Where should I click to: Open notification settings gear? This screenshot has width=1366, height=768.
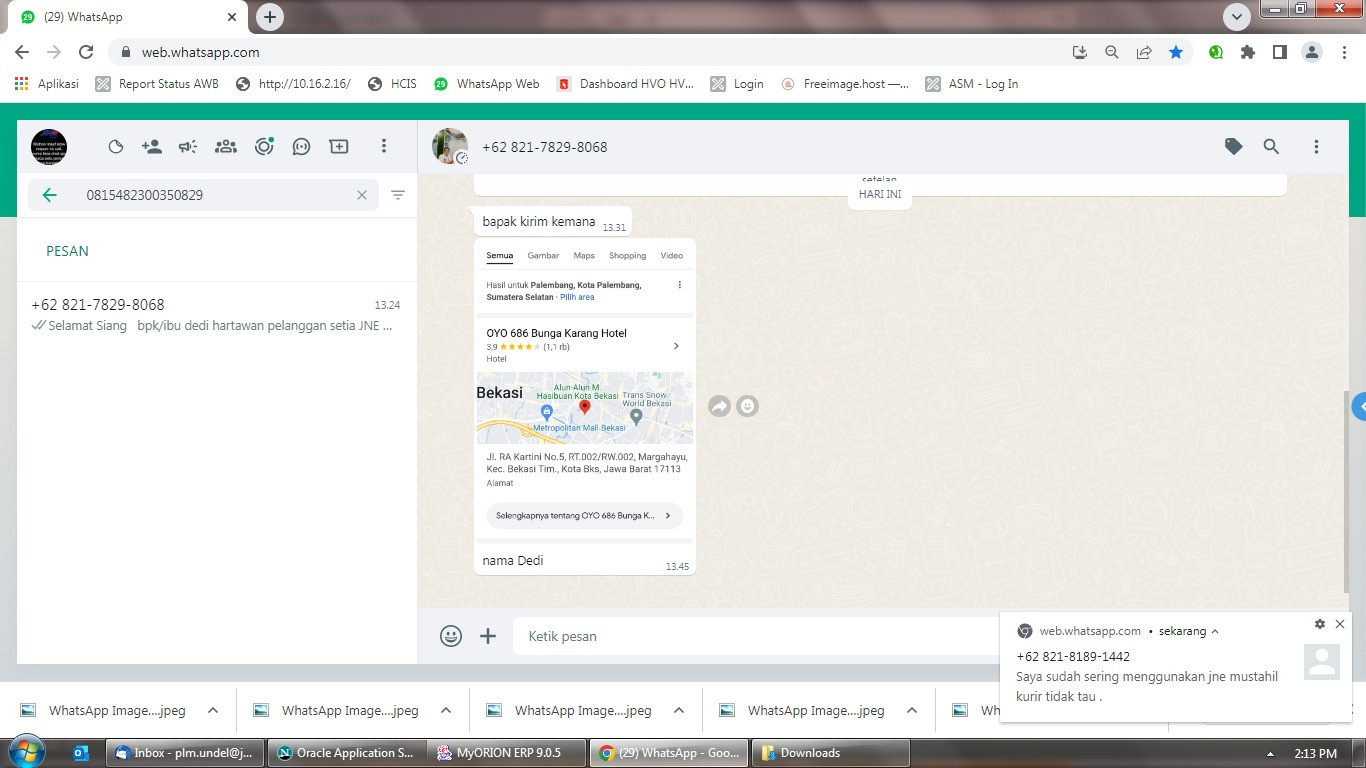(x=1320, y=624)
